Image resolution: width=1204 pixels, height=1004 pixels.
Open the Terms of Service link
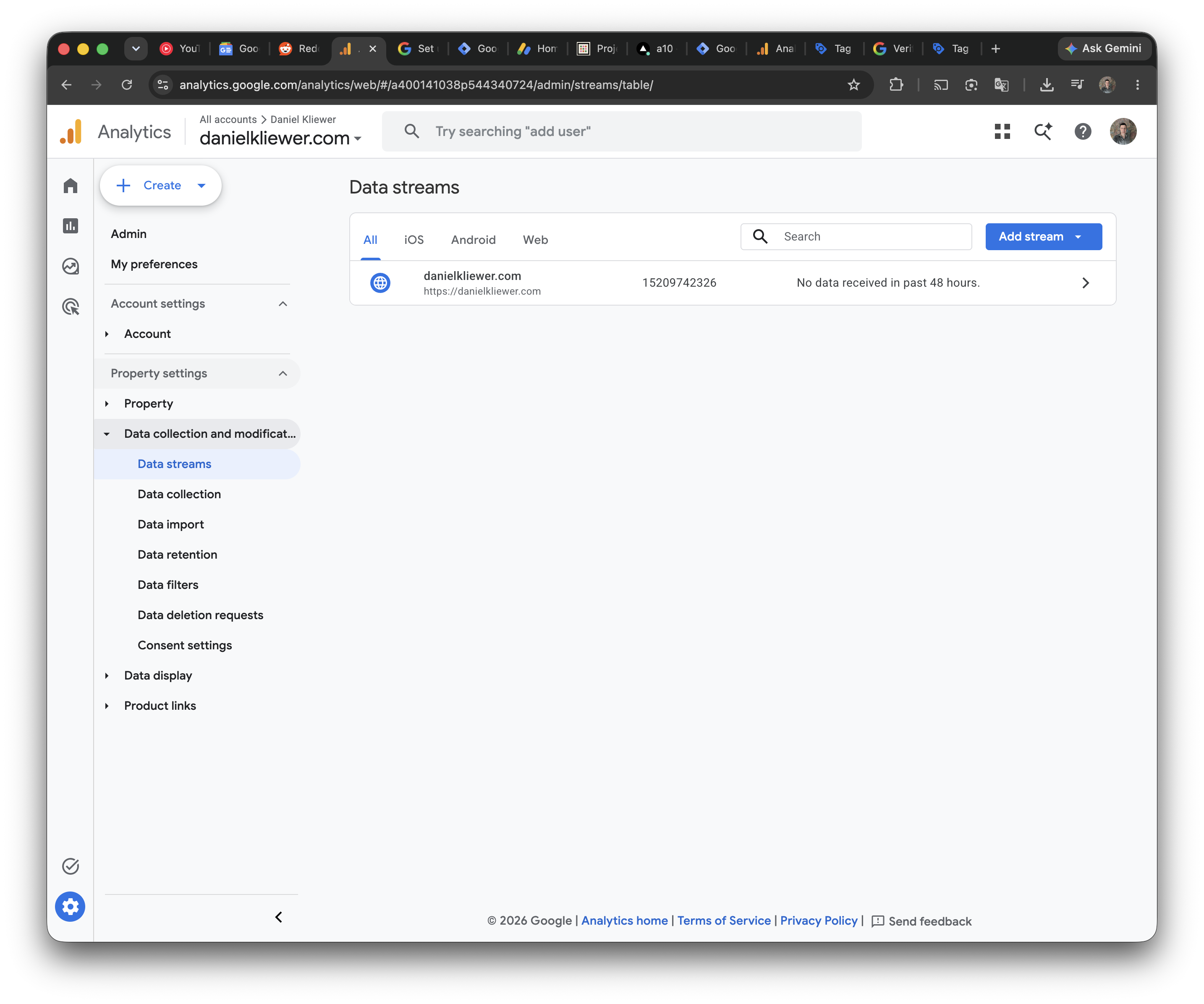pyautogui.click(x=724, y=920)
